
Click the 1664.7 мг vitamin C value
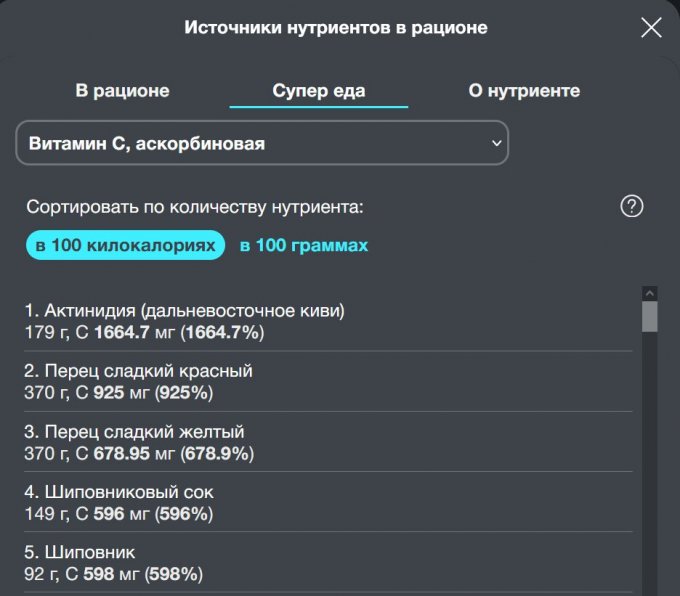[x=125, y=331]
